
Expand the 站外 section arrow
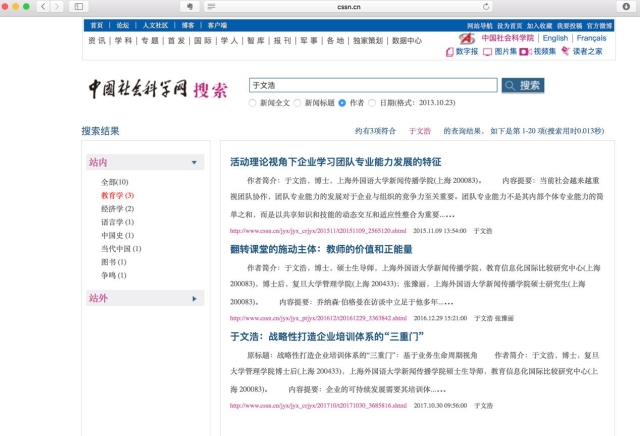click(195, 298)
